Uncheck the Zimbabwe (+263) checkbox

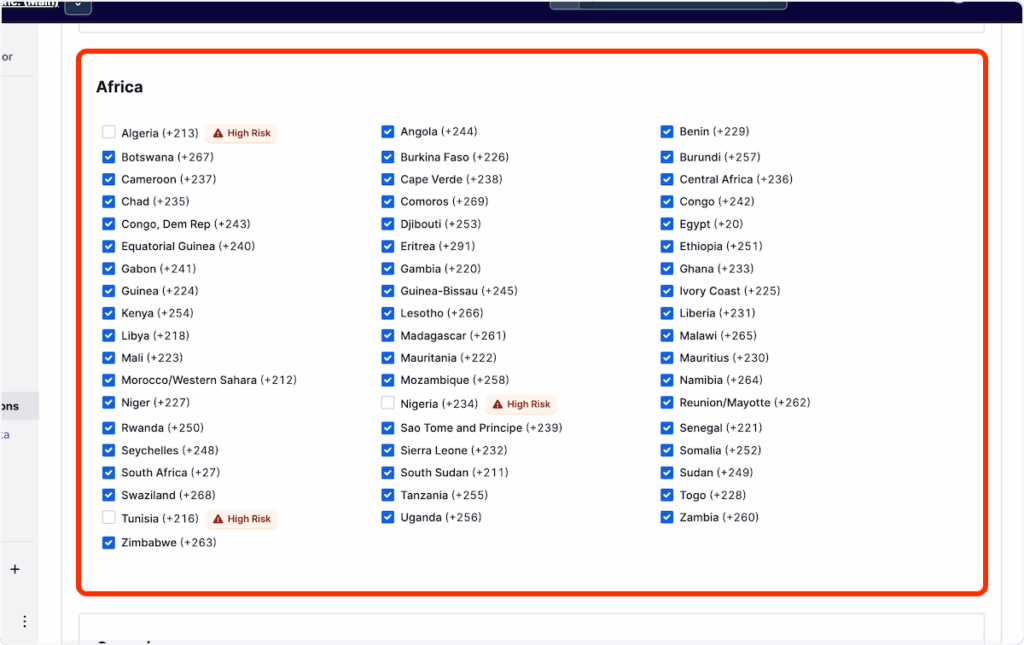[x=108, y=542]
